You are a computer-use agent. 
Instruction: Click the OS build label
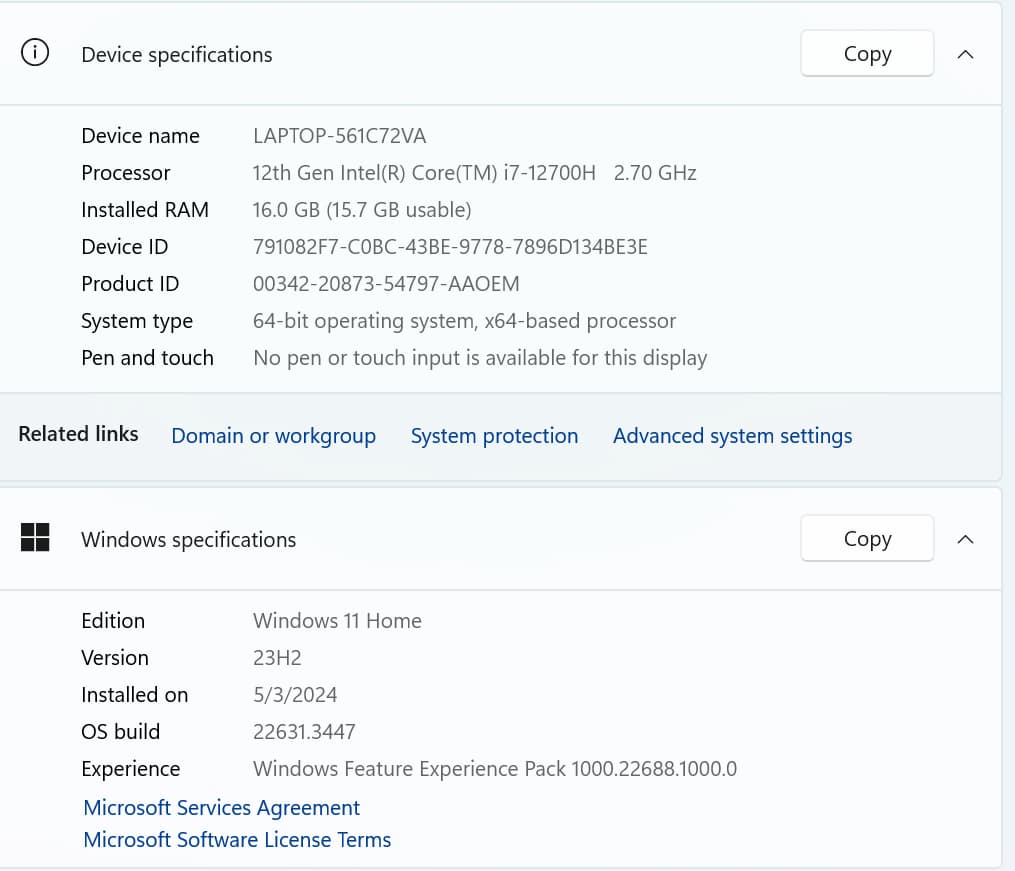[x=120, y=732]
